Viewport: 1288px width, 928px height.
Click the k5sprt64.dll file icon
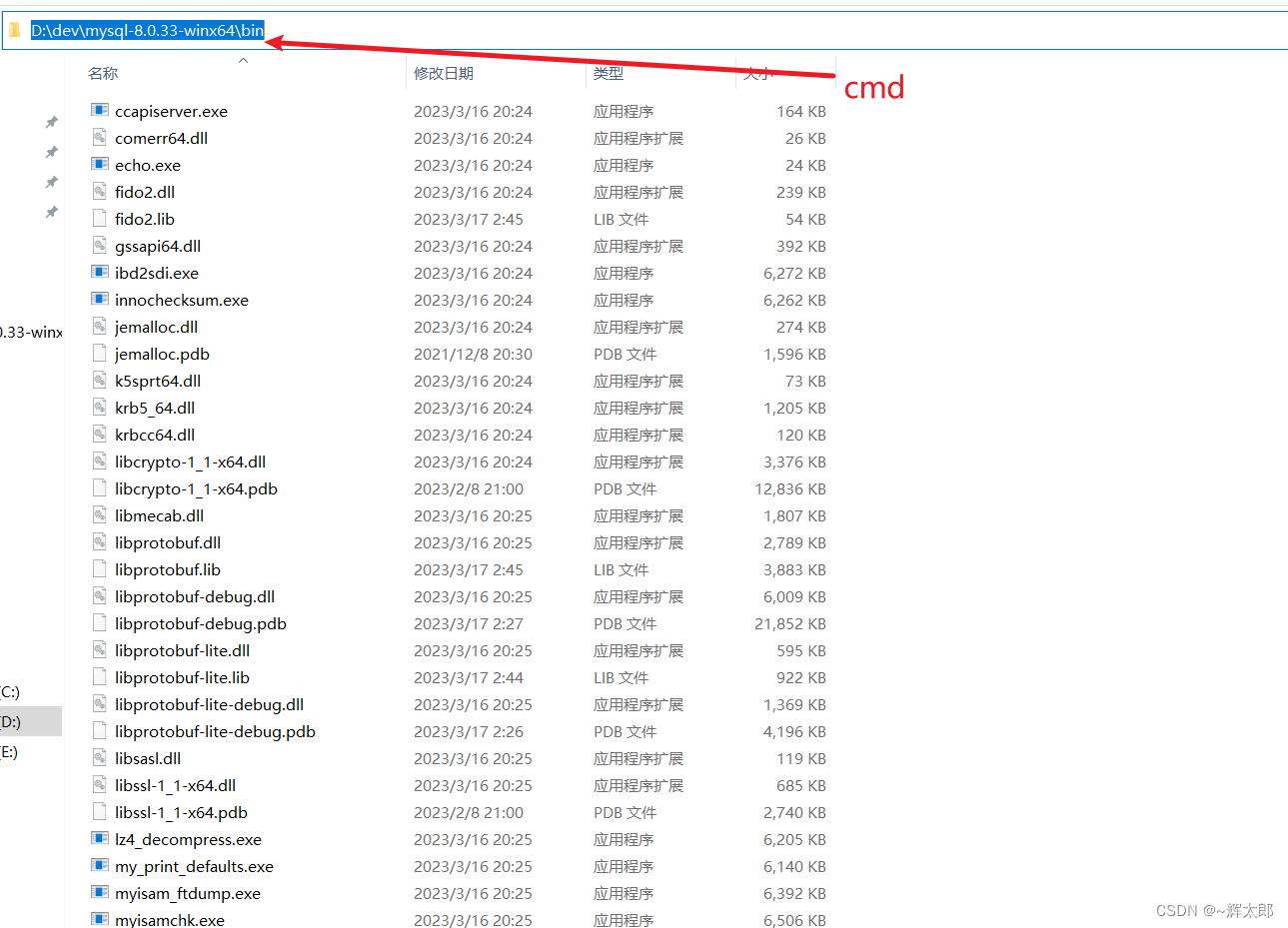point(100,380)
